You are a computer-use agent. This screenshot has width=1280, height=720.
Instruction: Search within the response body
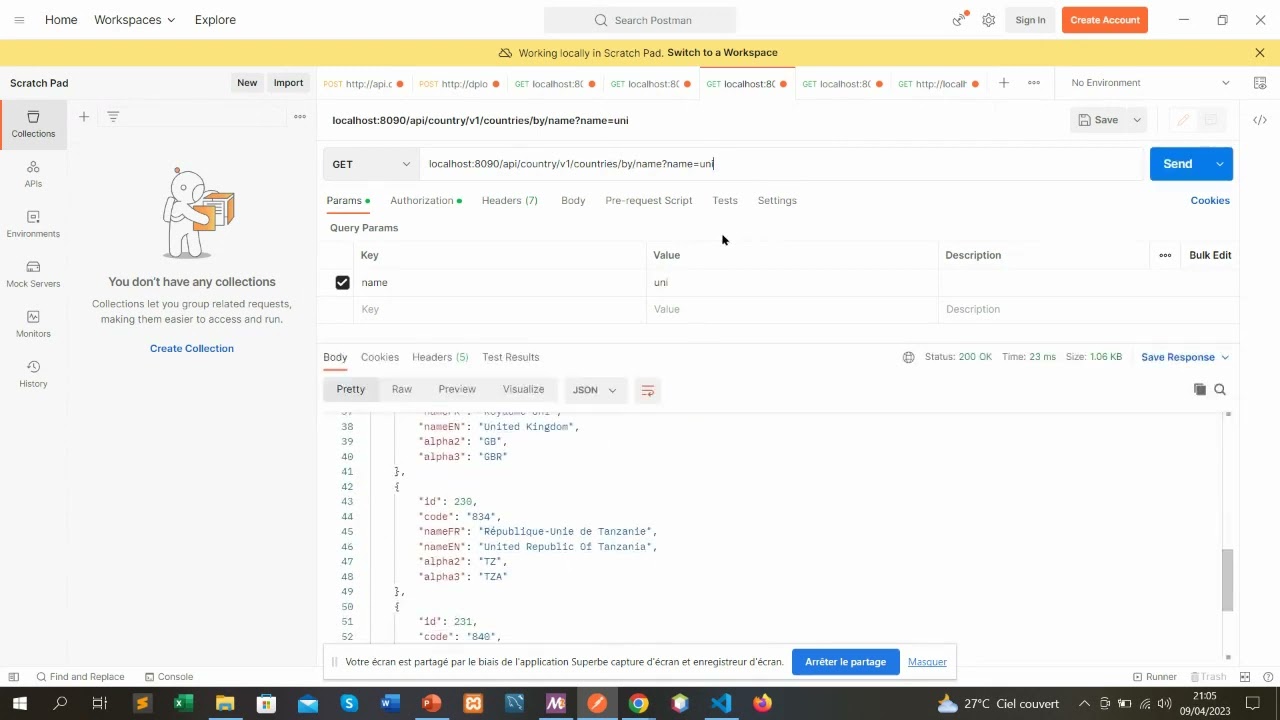[1220, 389]
